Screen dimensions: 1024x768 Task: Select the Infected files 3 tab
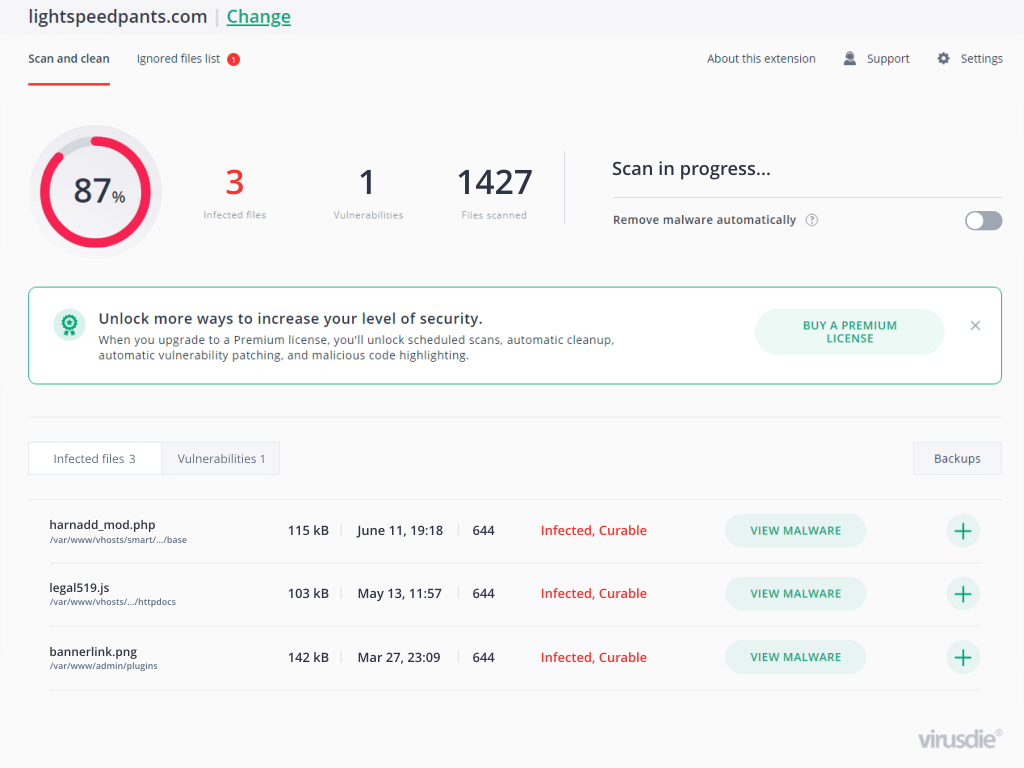tap(94, 459)
